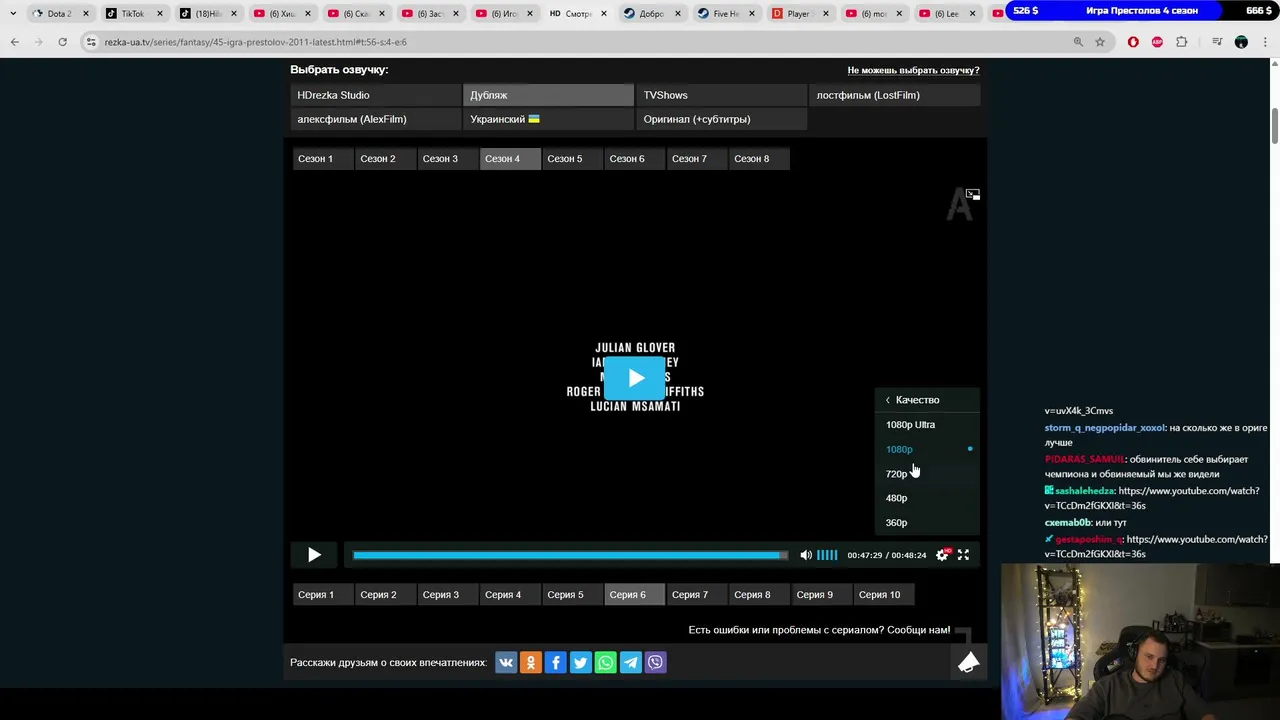Open the Chrome three-dot menu
Screen dimensions: 1280x720
coord(1265,42)
